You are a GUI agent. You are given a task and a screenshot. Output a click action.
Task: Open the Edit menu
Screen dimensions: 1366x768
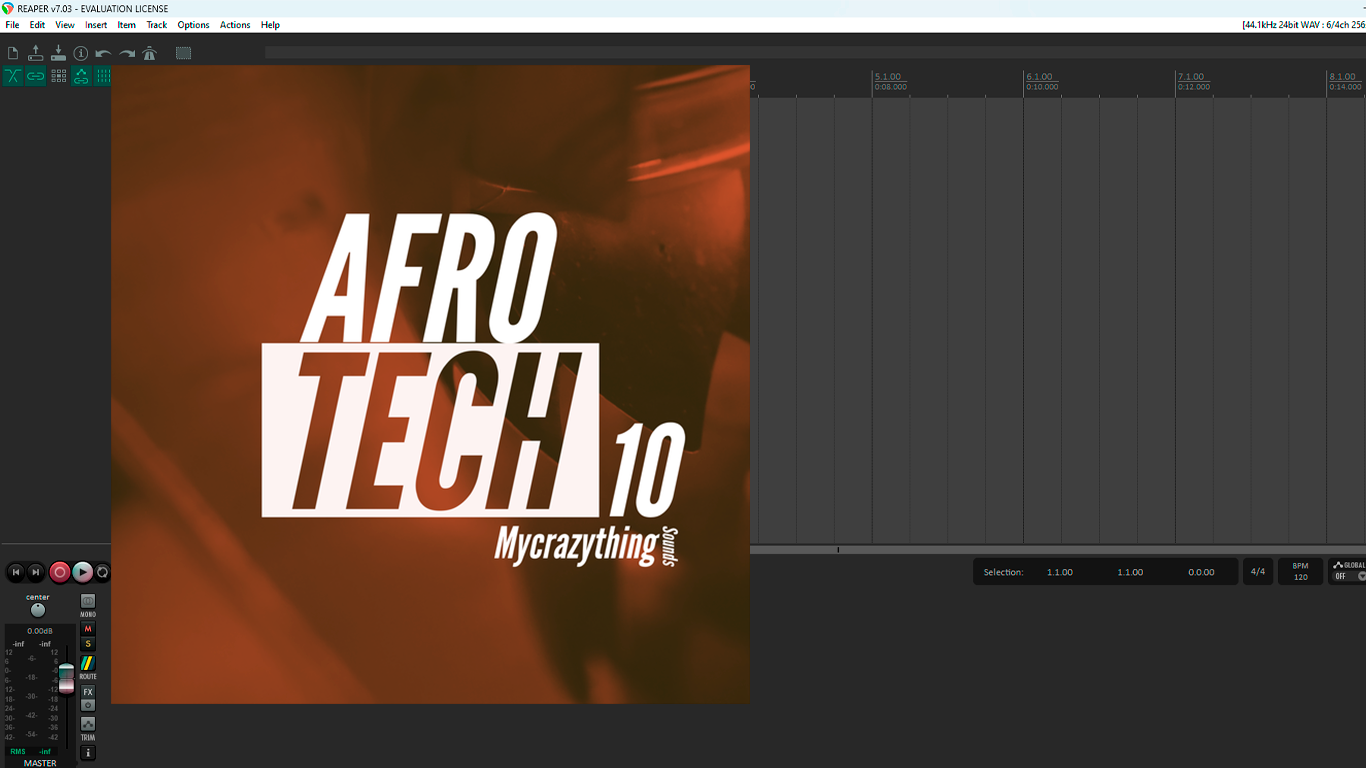click(x=37, y=25)
